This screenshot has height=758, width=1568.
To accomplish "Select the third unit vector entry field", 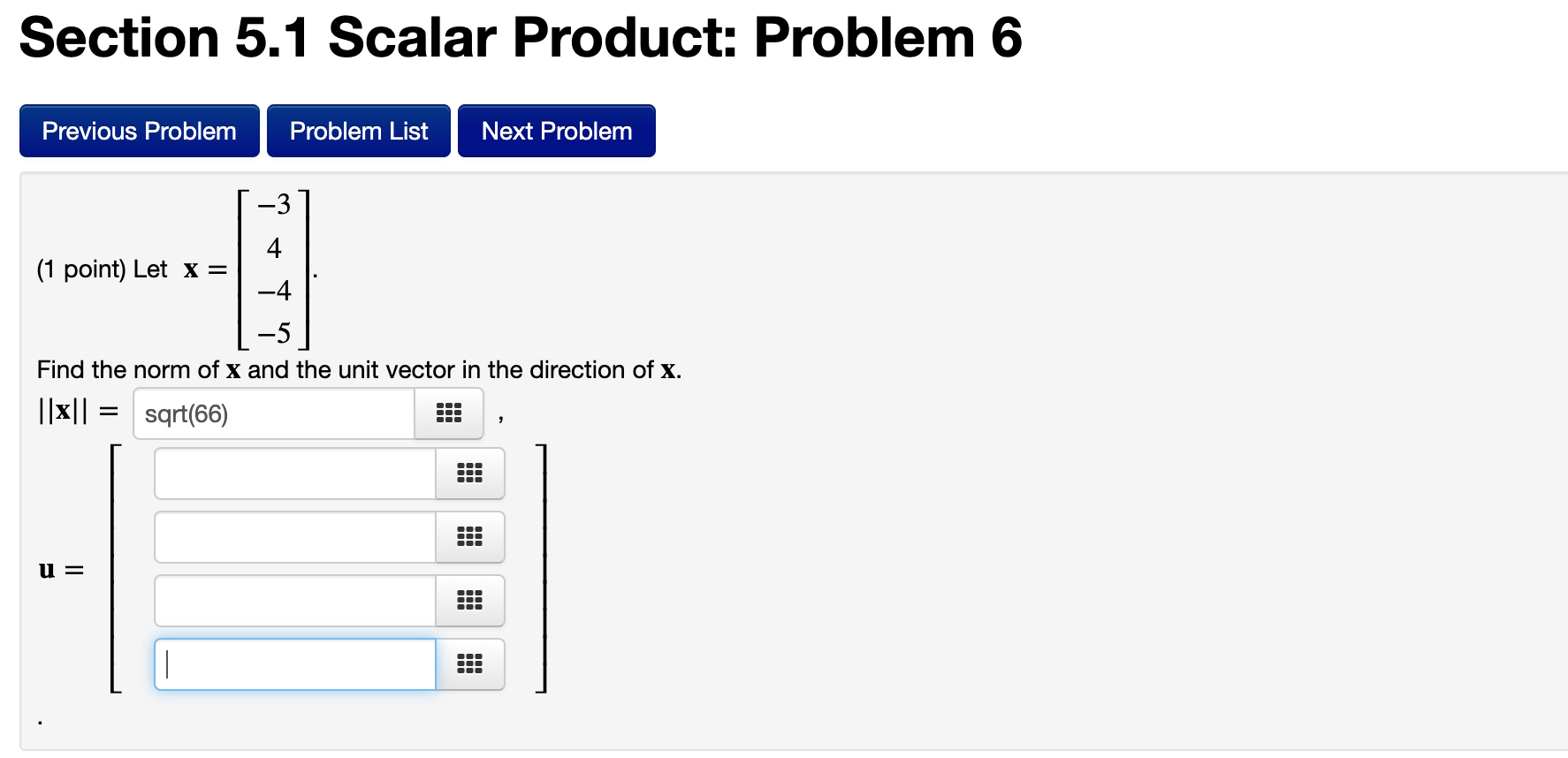I will (x=294, y=600).
